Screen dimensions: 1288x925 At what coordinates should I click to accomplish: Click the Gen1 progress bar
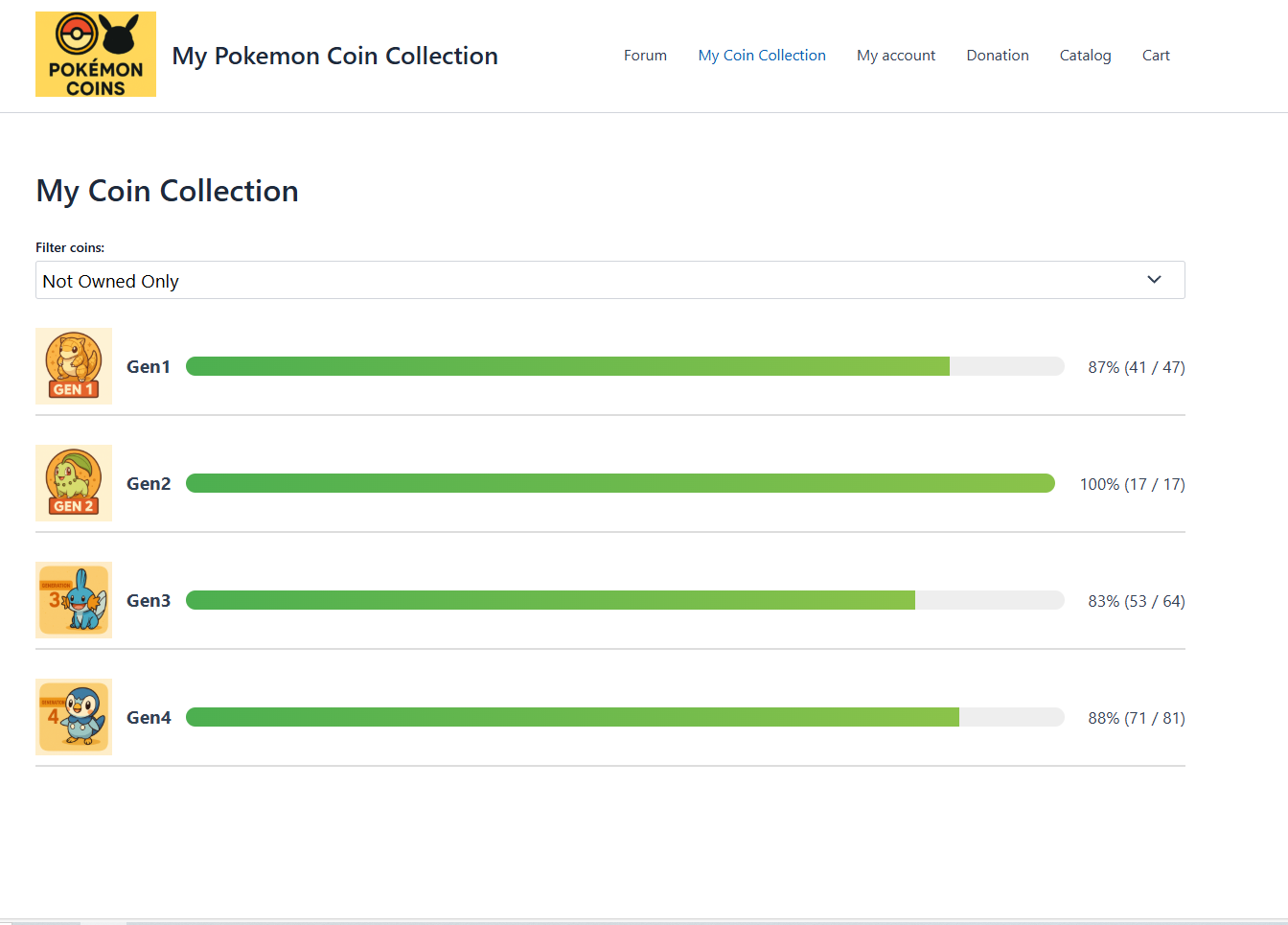point(625,366)
